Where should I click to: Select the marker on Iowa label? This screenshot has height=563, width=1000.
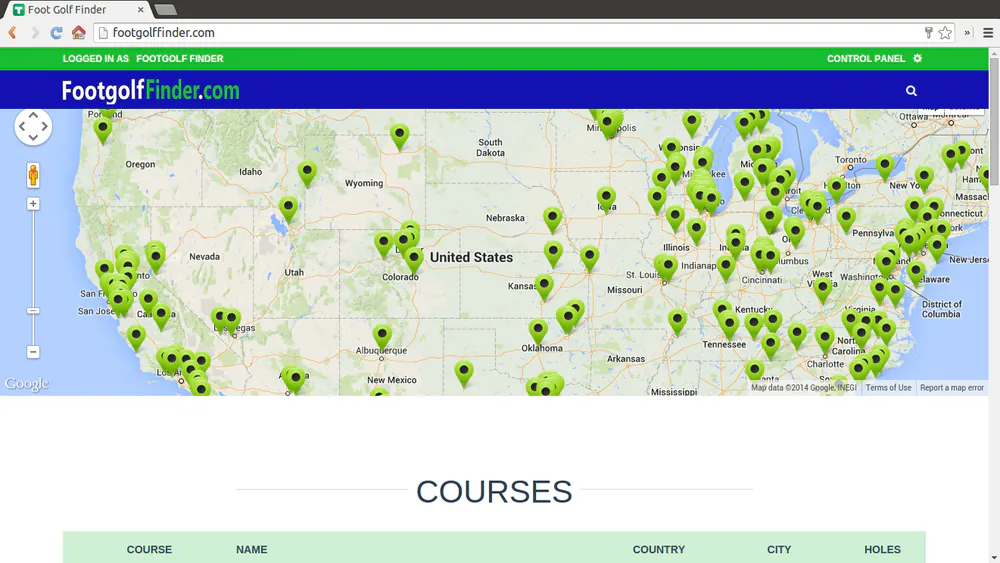[x=606, y=199]
